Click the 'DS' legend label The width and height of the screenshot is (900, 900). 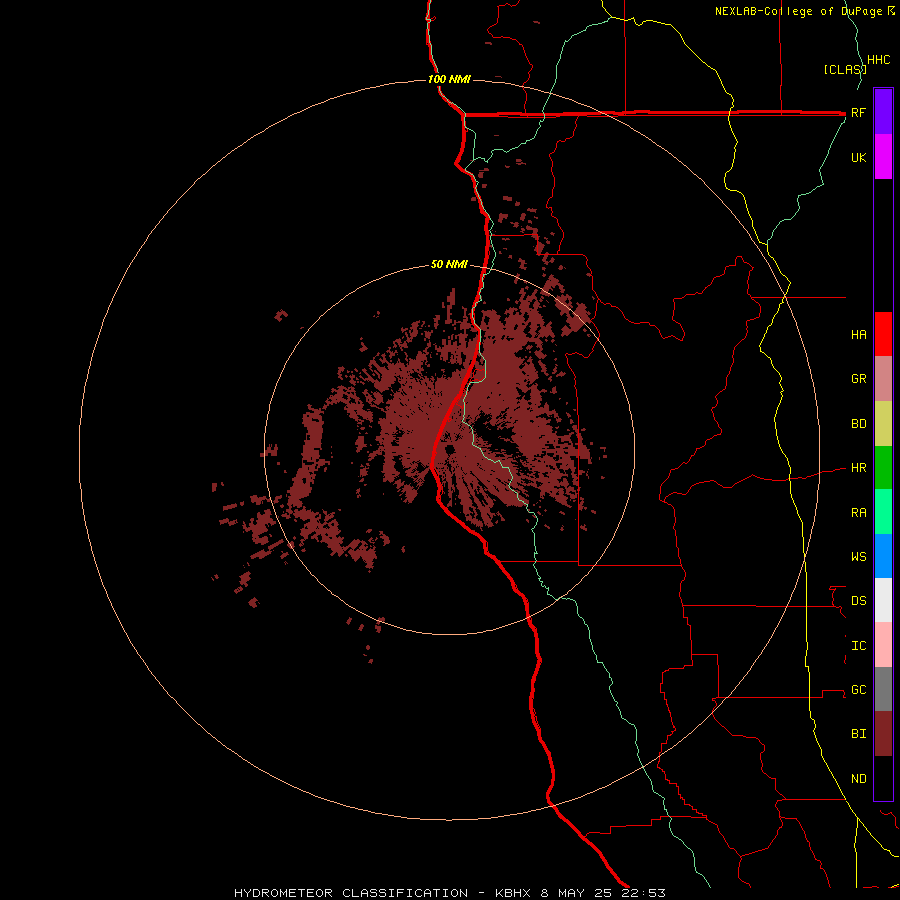(x=858, y=601)
